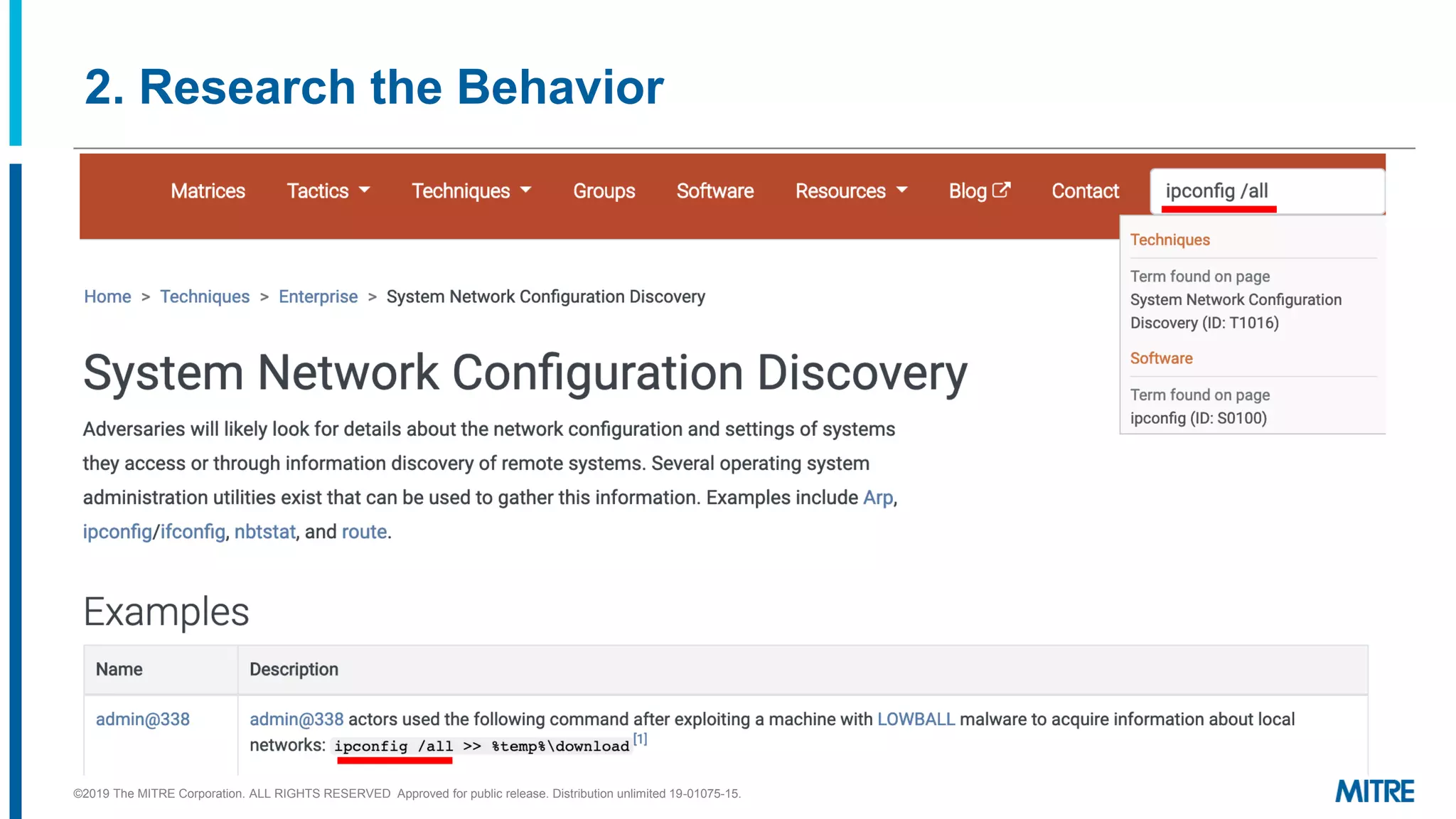Select ipconfig (ID: S0100) search result
Image resolution: width=1456 pixels, height=819 pixels.
(1199, 418)
